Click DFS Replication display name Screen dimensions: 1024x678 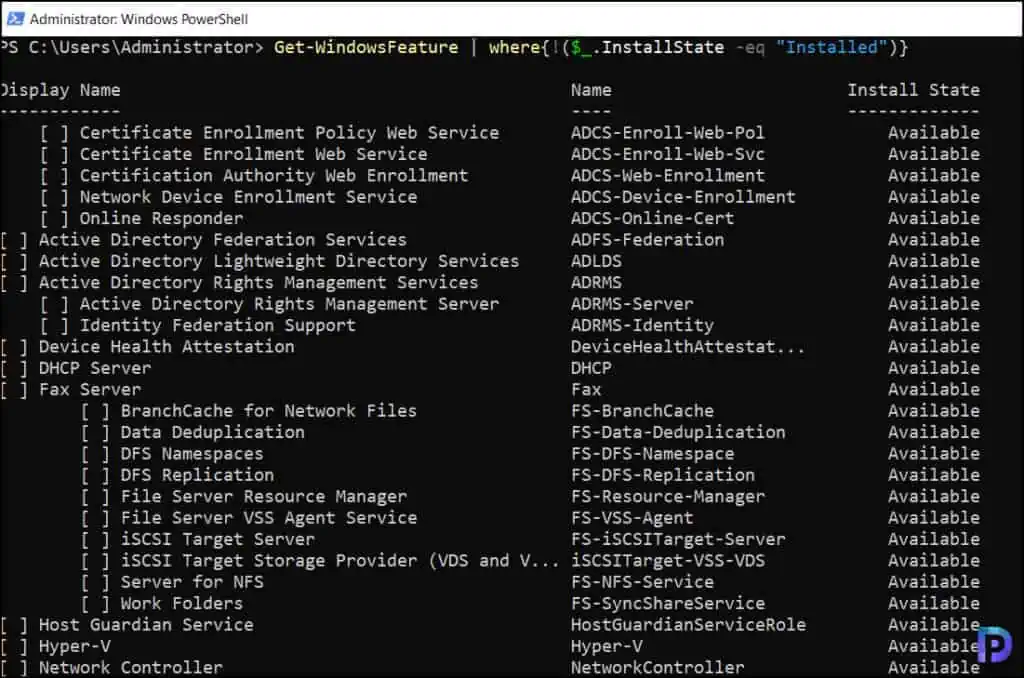click(x=197, y=475)
